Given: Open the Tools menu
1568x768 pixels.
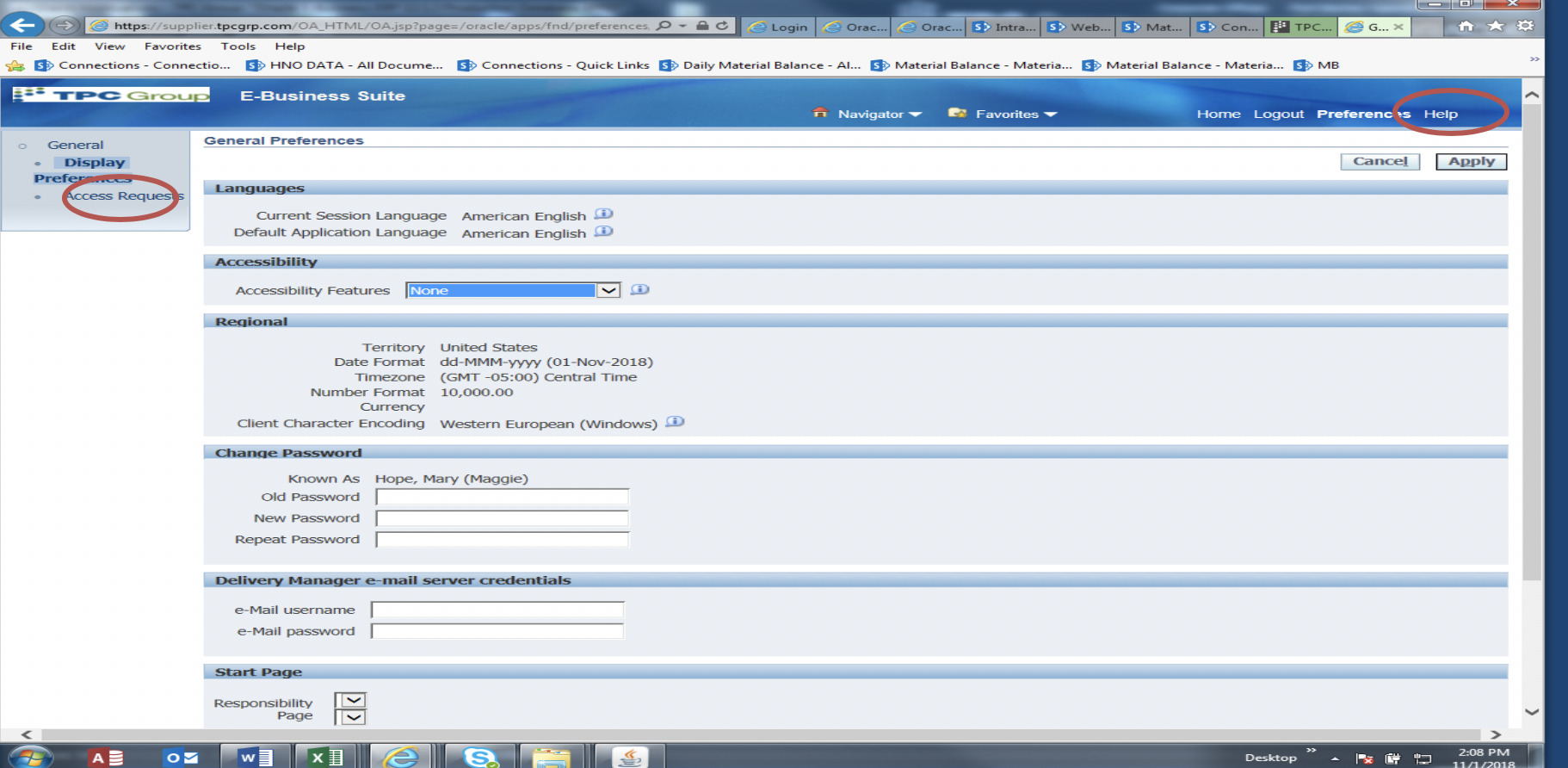Looking at the screenshot, I should tap(238, 46).
